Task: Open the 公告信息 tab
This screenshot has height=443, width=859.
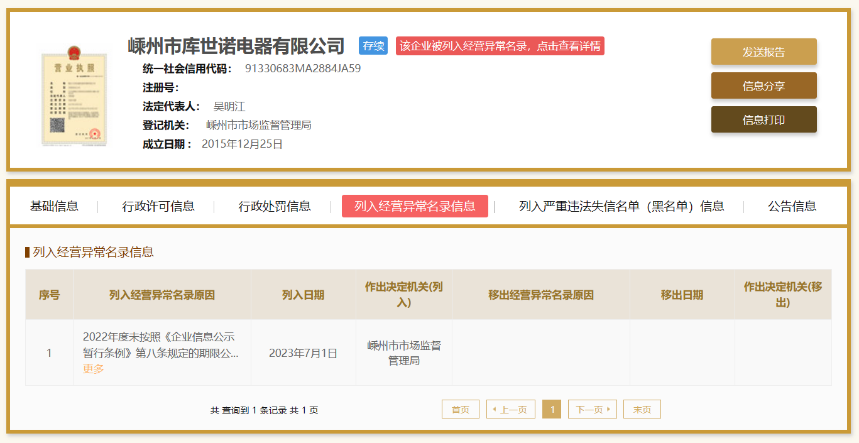Action: [x=792, y=206]
